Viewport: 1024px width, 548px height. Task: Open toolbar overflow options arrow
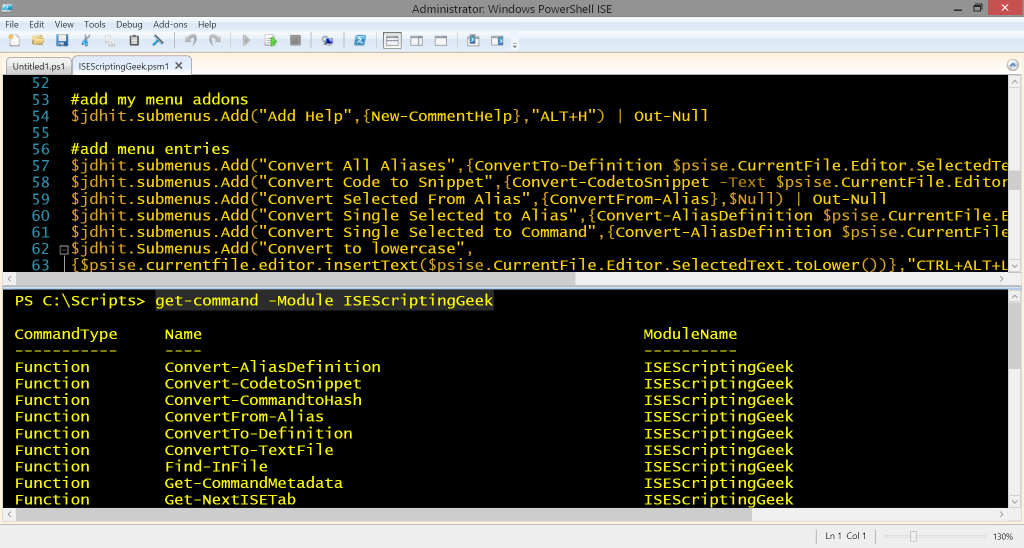click(x=515, y=45)
